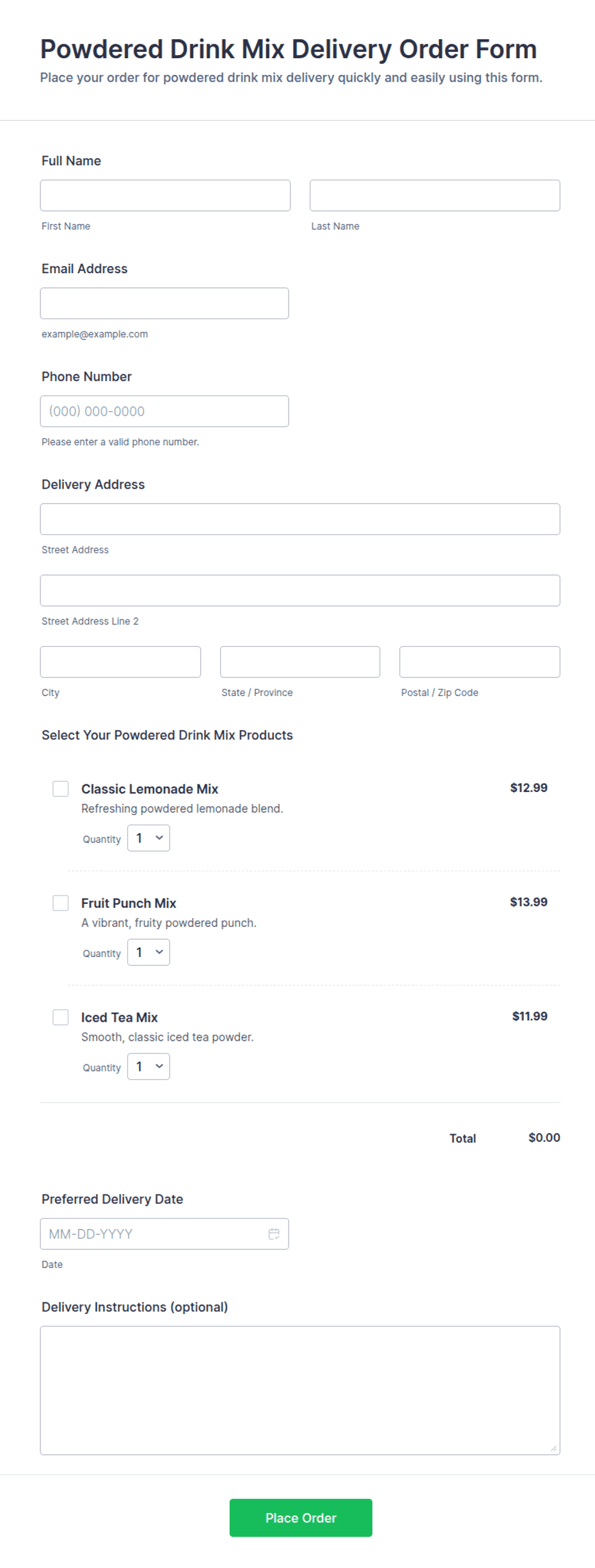Focus the State / Province field

(x=300, y=661)
